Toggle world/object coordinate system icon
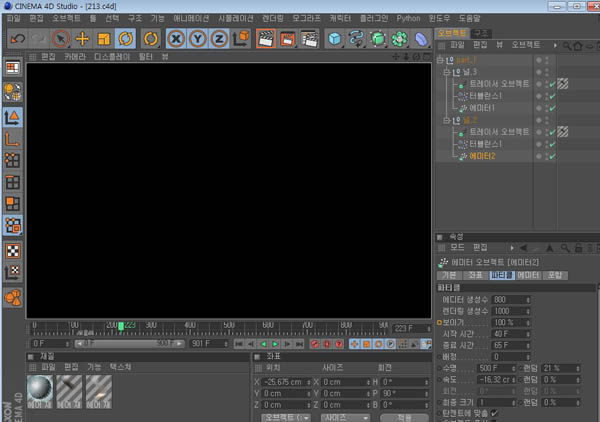Viewport: 600px width, 422px height. pos(241,39)
